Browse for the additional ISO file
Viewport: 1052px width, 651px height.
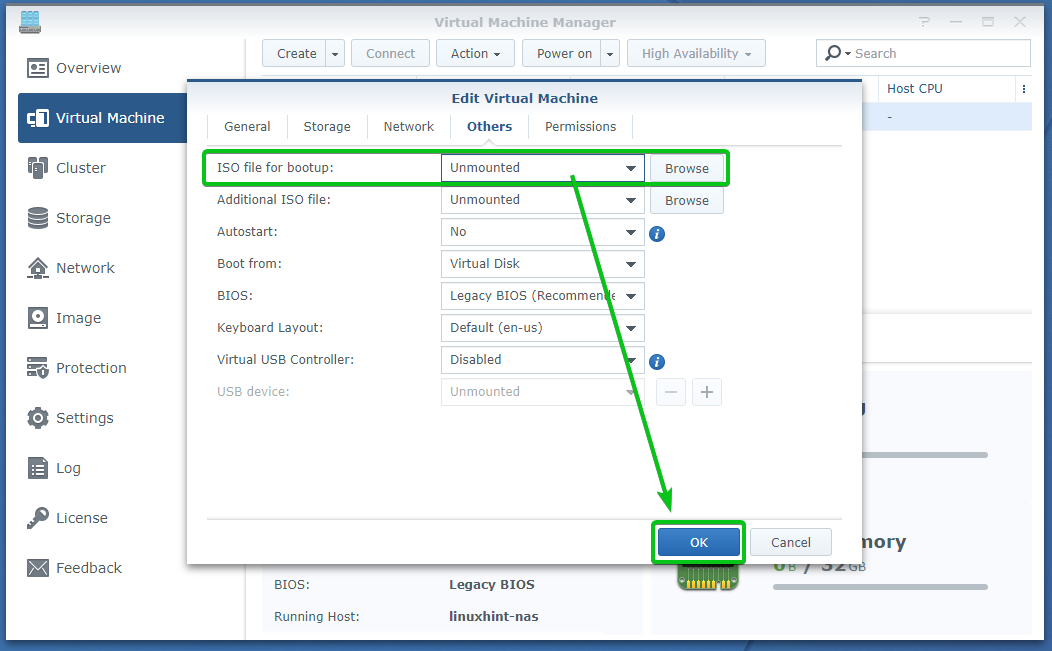[x=686, y=201]
